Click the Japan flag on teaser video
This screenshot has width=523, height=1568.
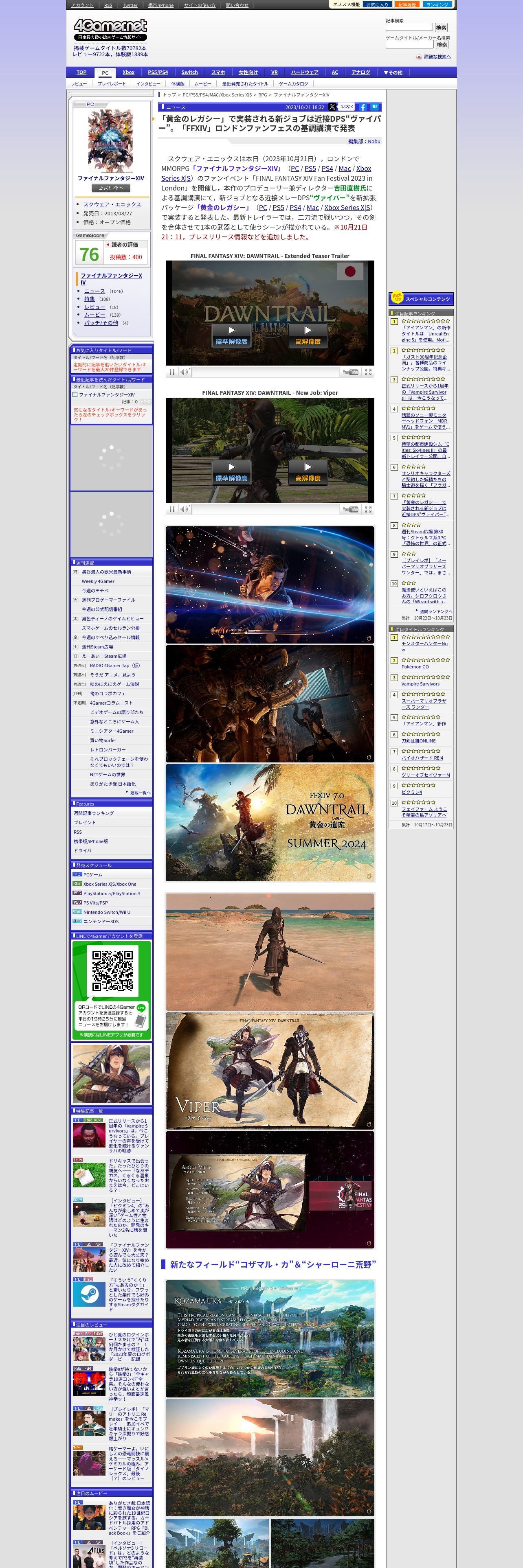tap(350, 271)
